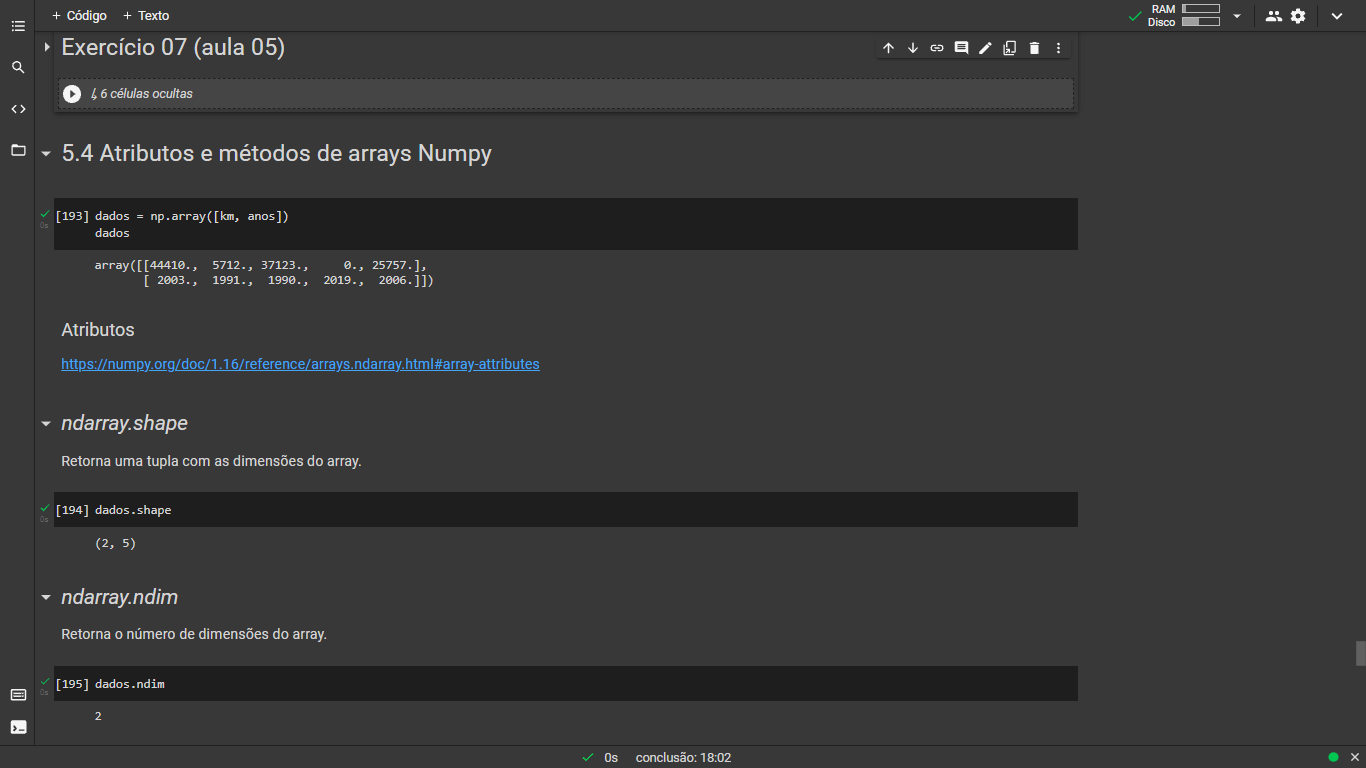The width and height of the screenshot is (1366, 768).
Task: Run cell [194] via its execution indicator
Action: [x=72, y=510]
